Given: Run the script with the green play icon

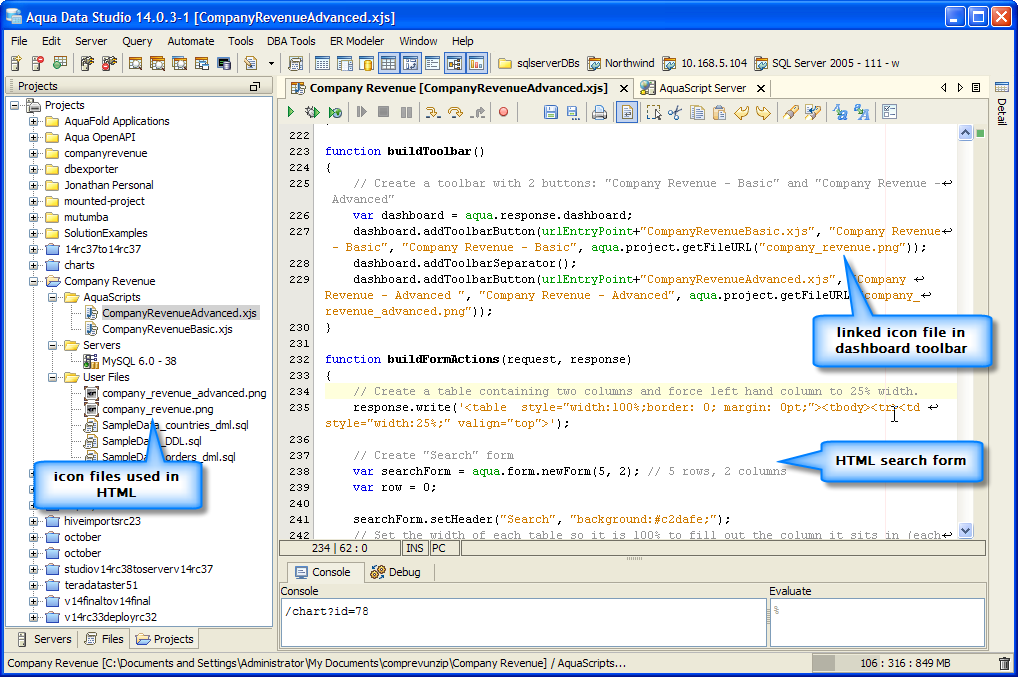Looking at the screenshot, I should coord(290,112).
